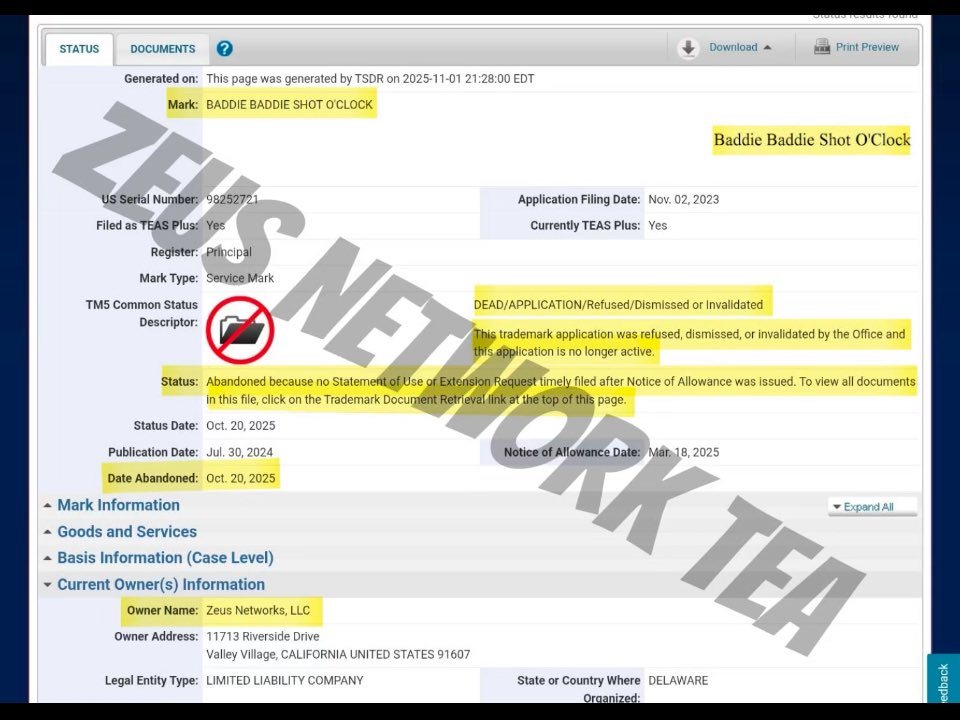Click the circular download arrow icon
Screen dimensions: 960x720
(x=688, y=47)
